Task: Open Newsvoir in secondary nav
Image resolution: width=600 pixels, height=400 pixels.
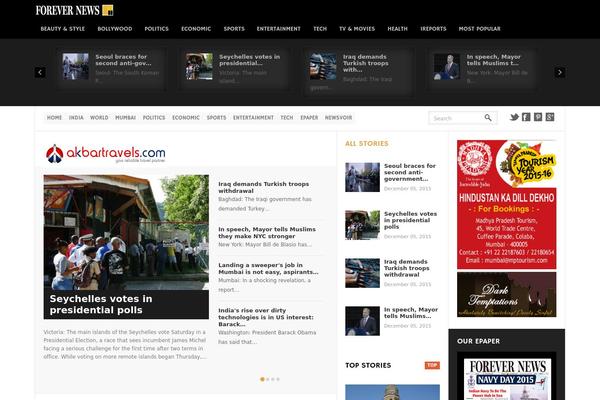Action: coord(338,118)
